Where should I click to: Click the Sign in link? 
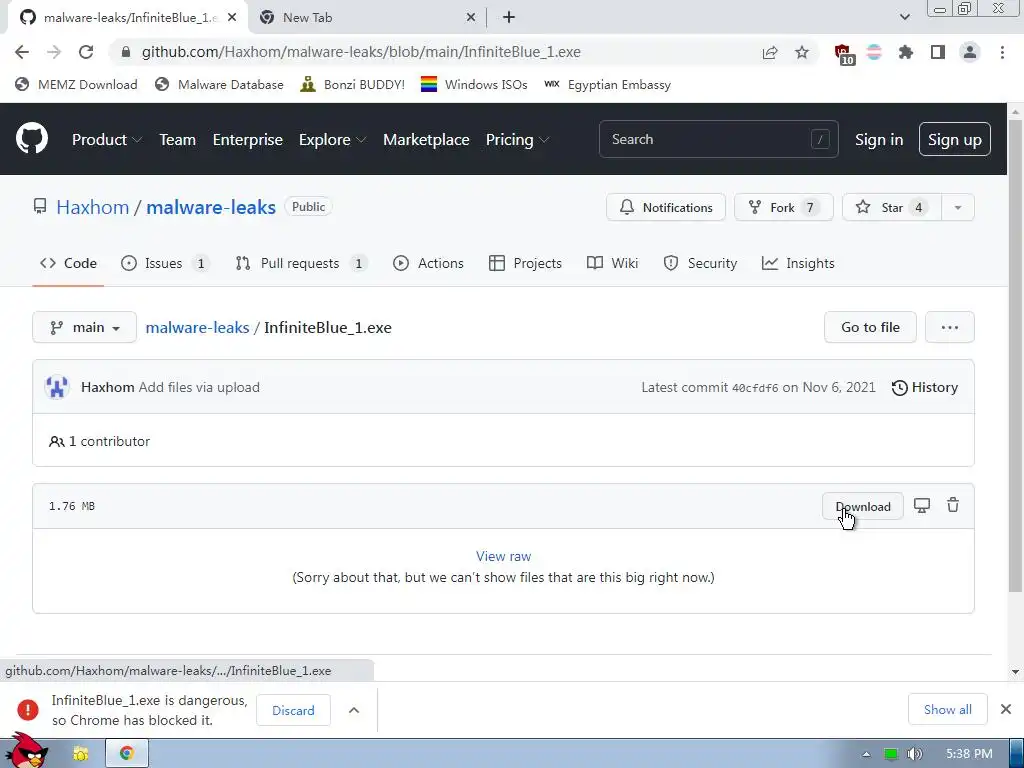[x=879, y=140]
